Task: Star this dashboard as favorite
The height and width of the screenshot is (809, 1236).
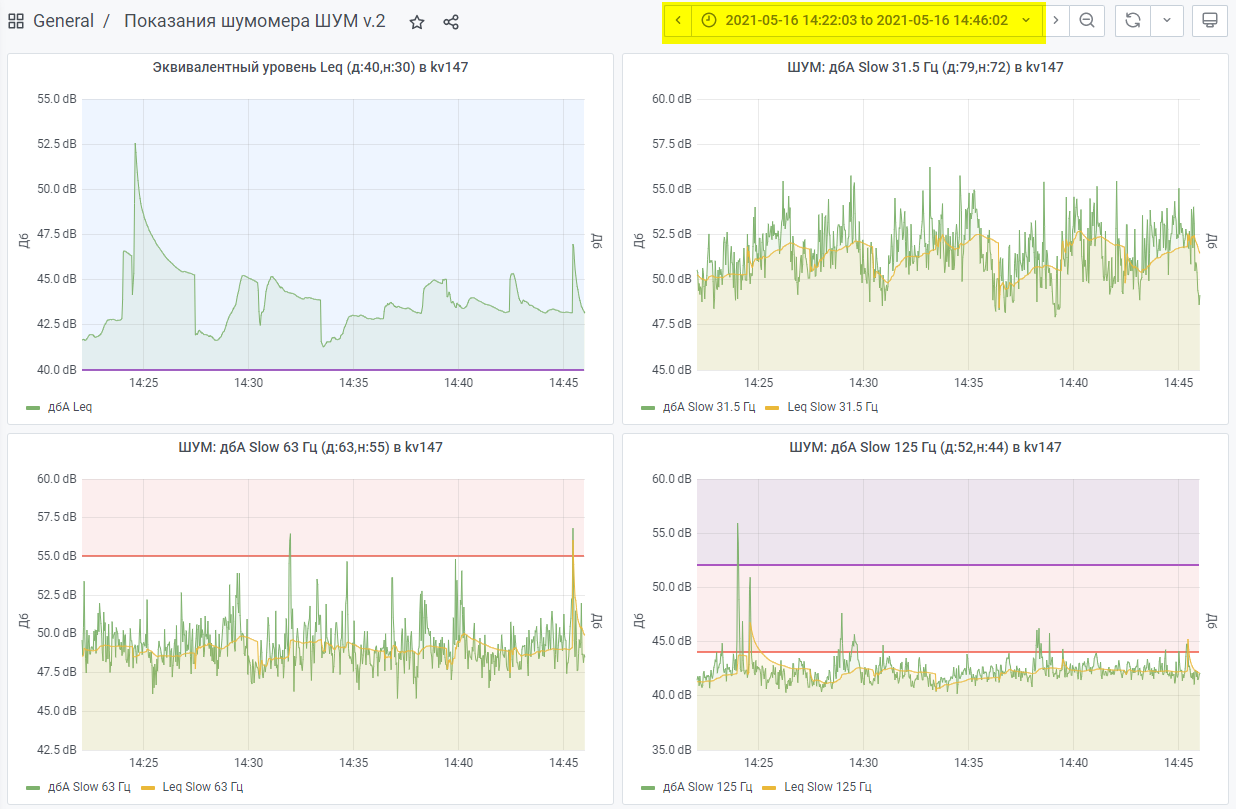Action: tap(417, 22)
